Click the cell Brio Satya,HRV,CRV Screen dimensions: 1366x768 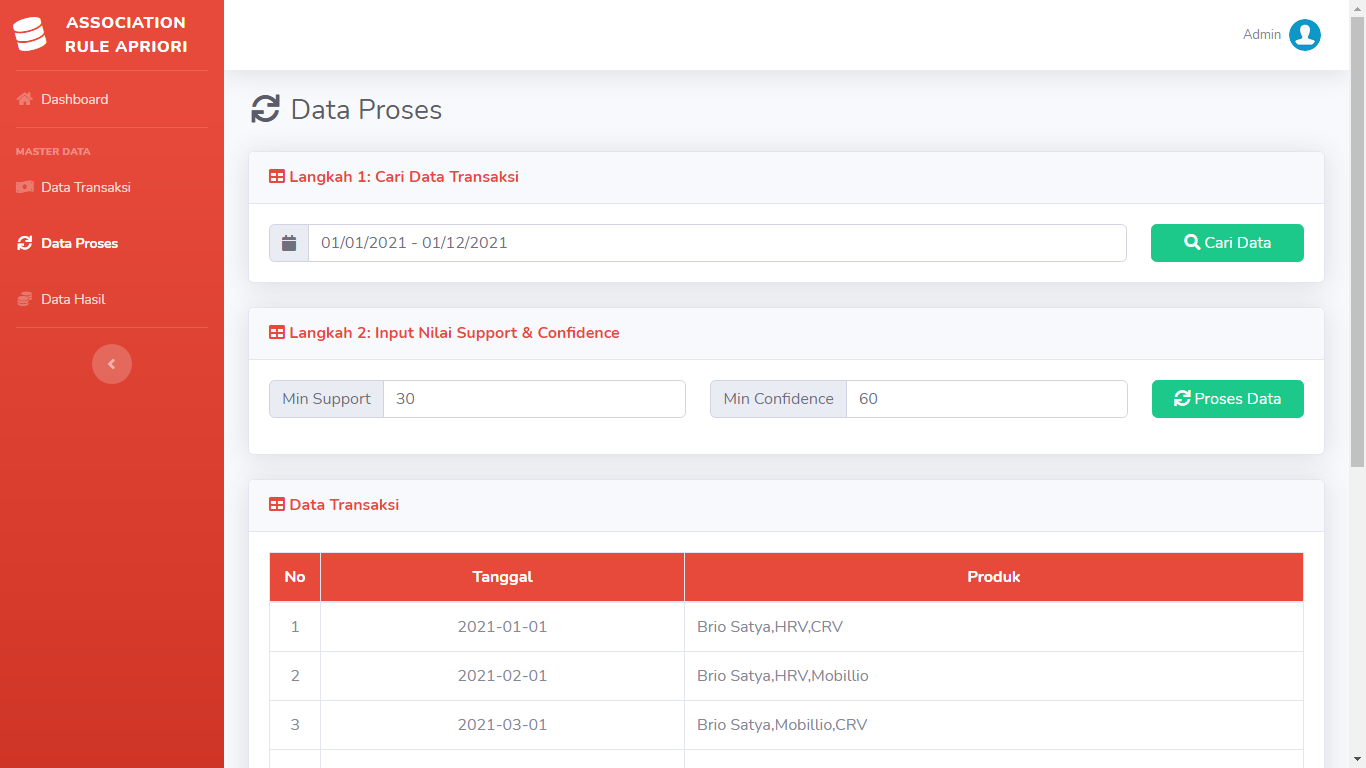tap(994, 627)
